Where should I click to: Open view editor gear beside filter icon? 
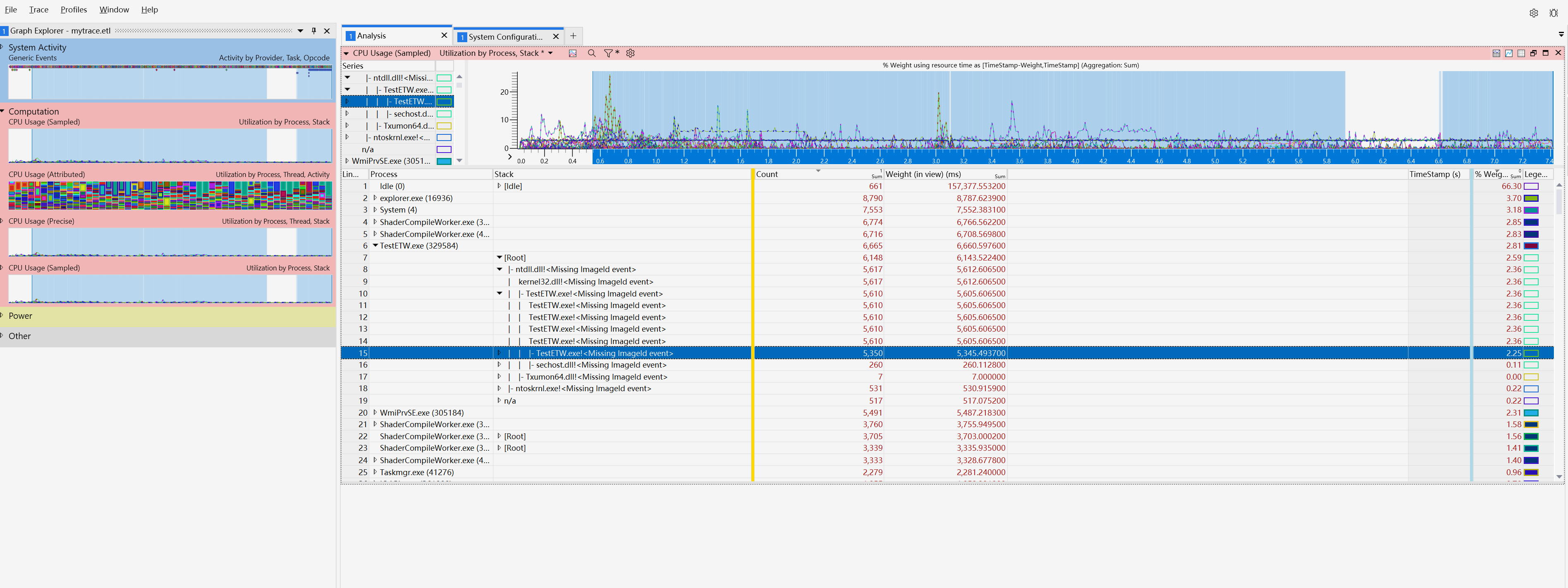(630, 54)
